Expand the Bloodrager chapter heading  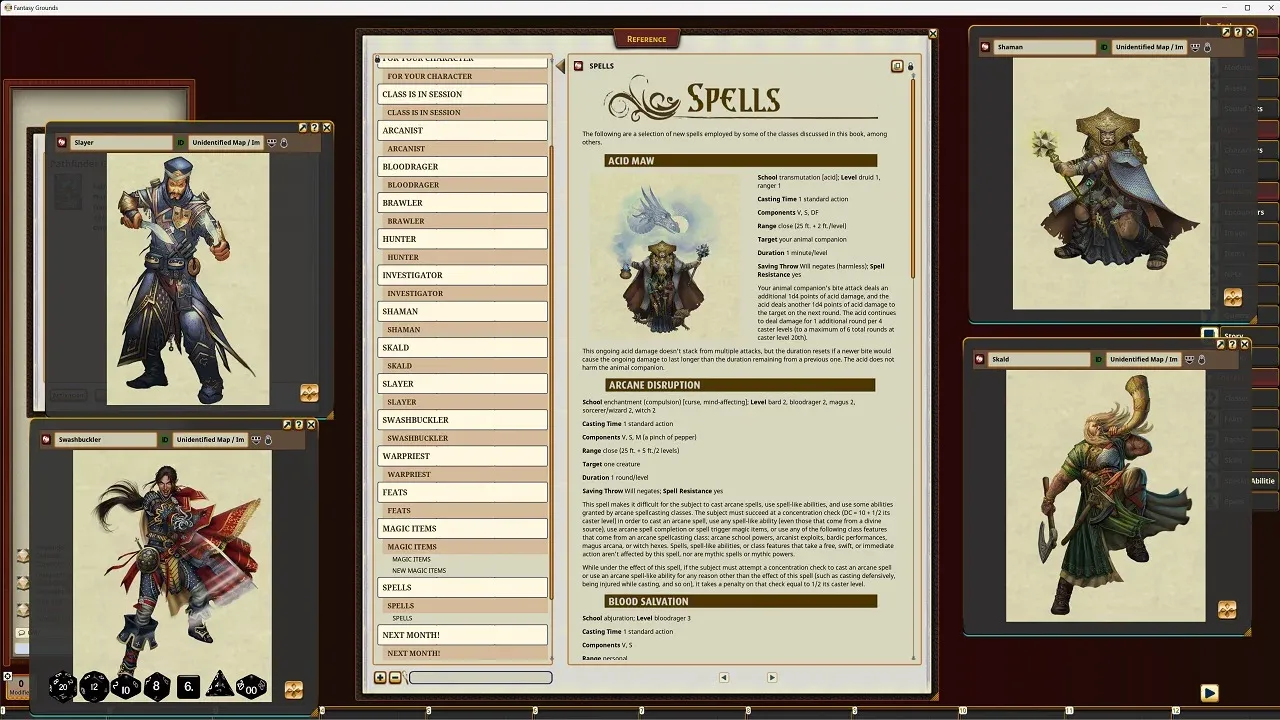click(x=464, y=166)
